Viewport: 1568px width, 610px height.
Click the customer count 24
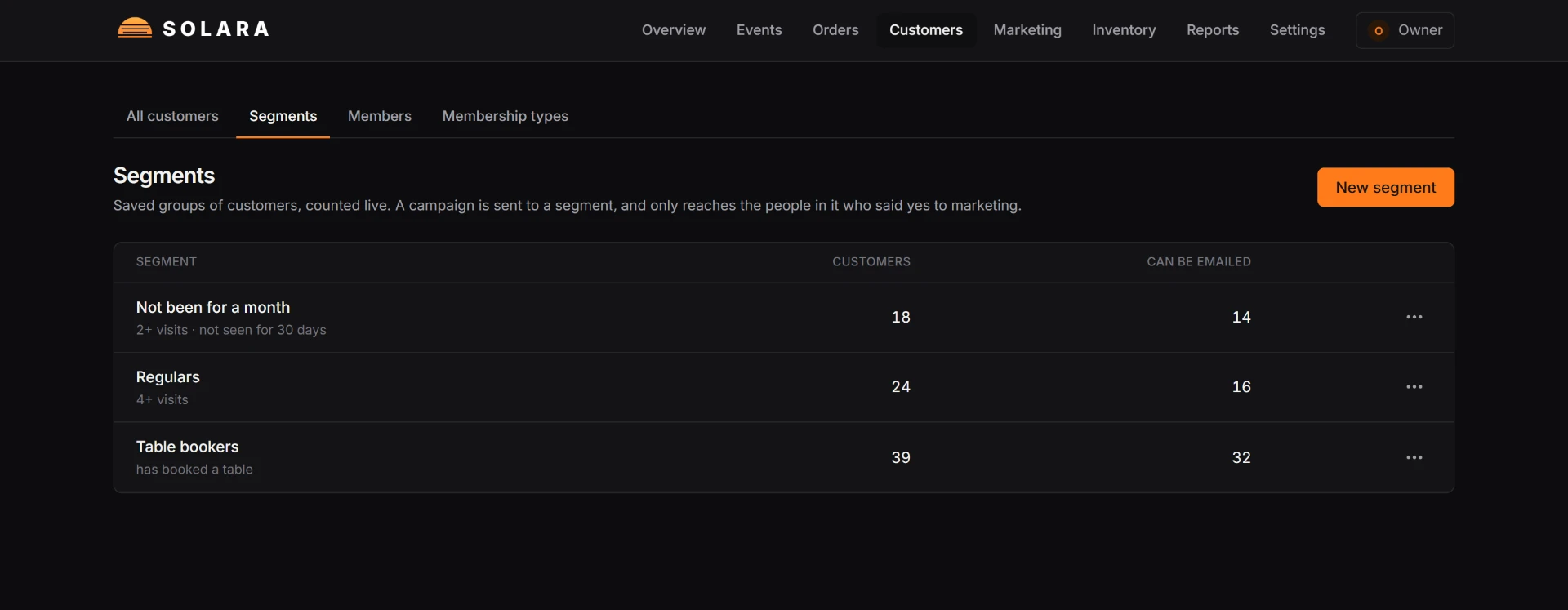[900, 387]
